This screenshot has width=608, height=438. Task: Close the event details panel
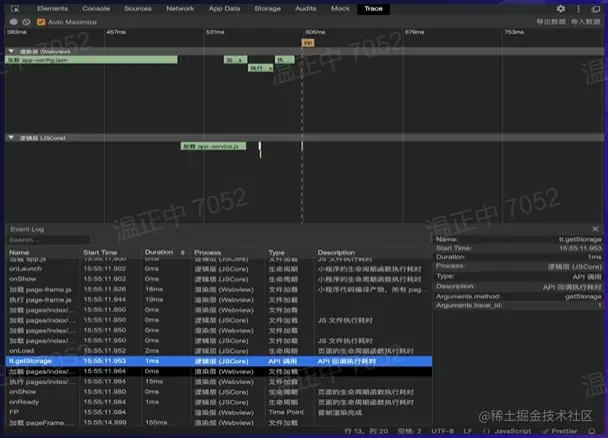[596, 229]
